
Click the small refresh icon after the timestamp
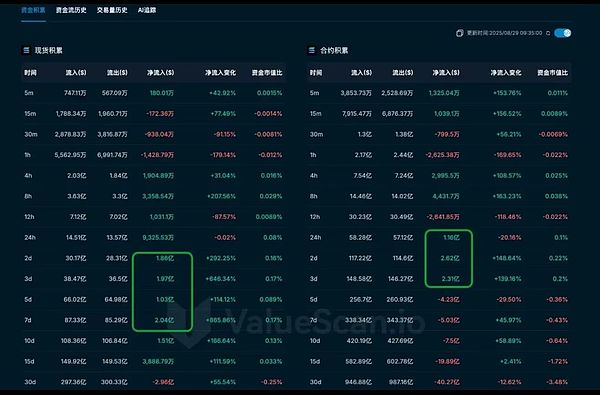[x=548, y=33]
